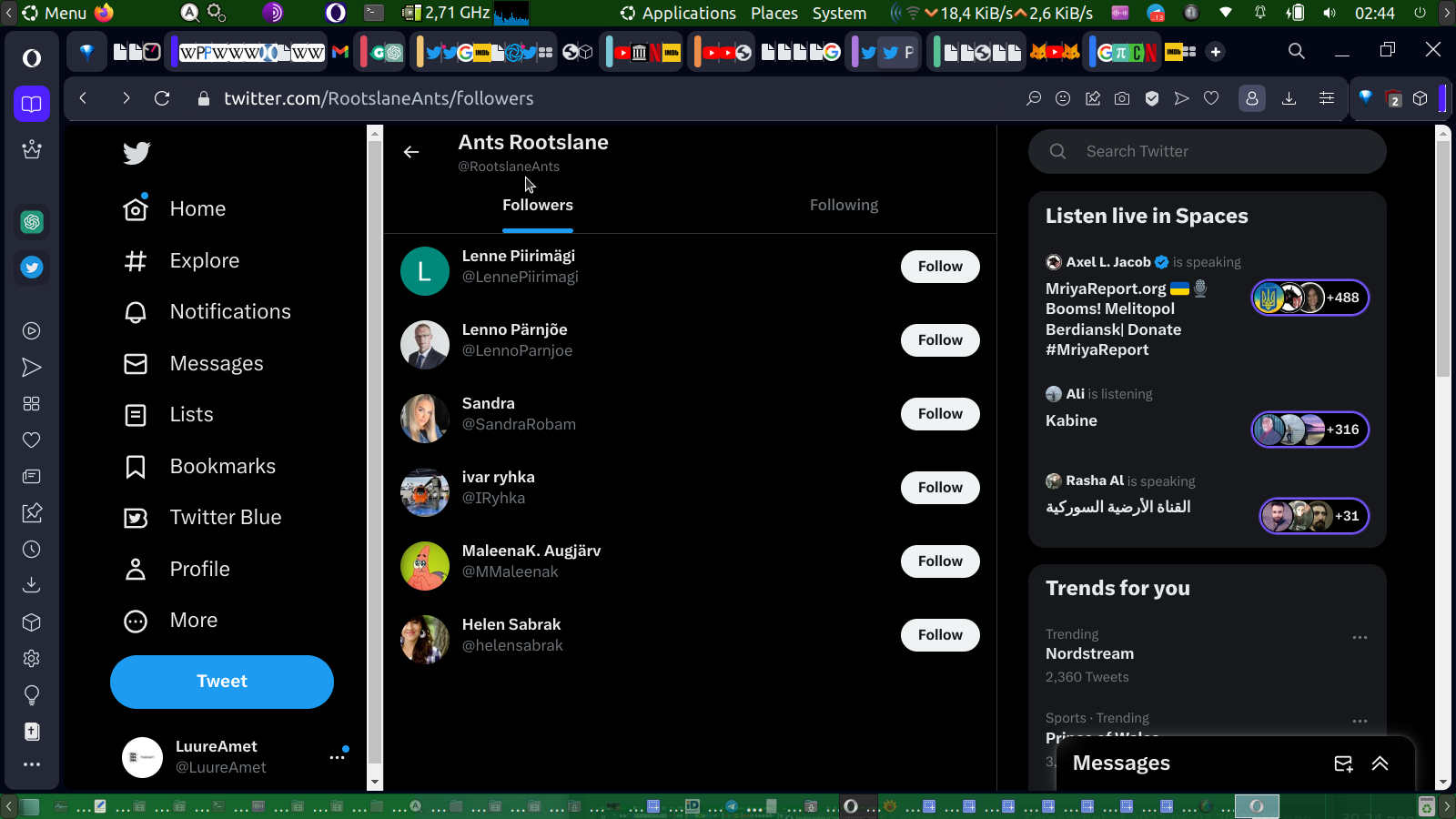Open the Opera main menu logo
Screen dimensions: 1456x819
coord(32,58)
